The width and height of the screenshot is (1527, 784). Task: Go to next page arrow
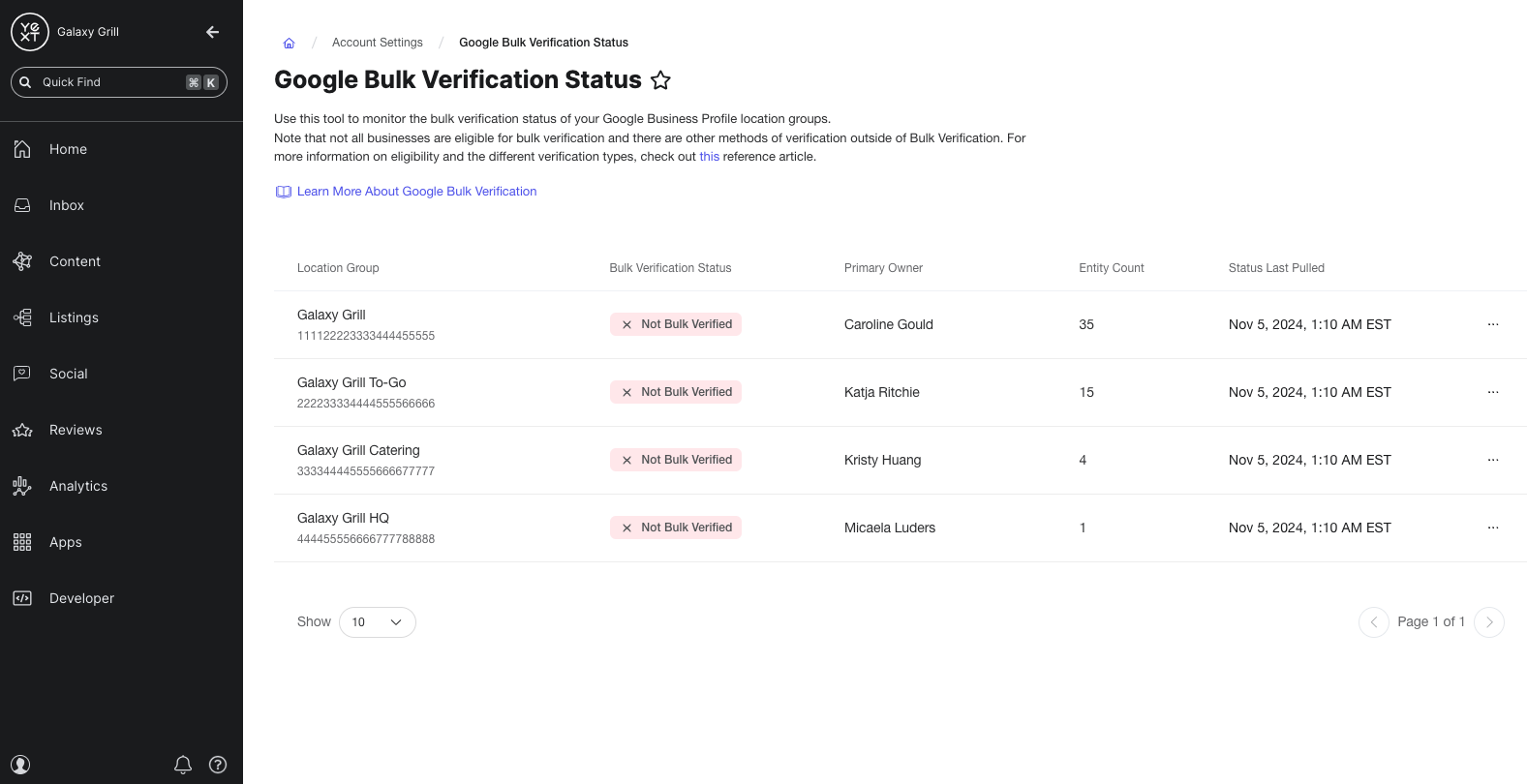click(x=1489, y=622)
